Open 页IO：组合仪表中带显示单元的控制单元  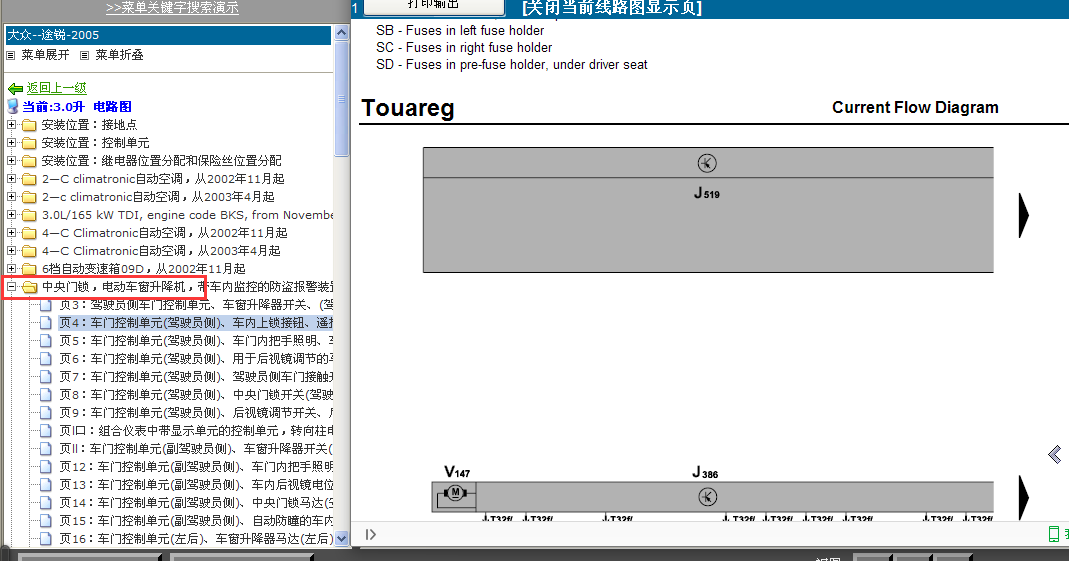(196, 431)
